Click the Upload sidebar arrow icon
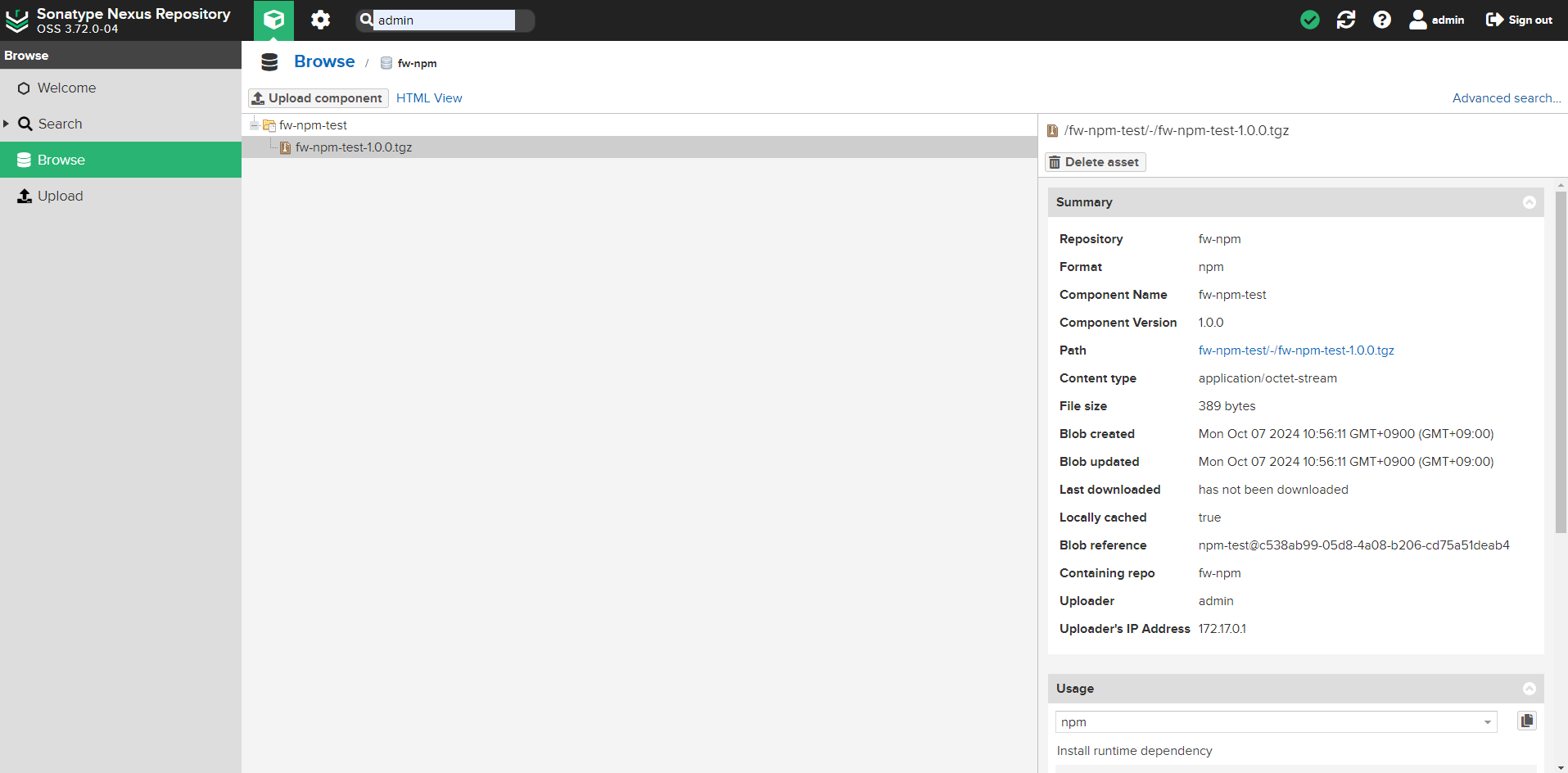The image size is (1568, 773). coord(25,196)
